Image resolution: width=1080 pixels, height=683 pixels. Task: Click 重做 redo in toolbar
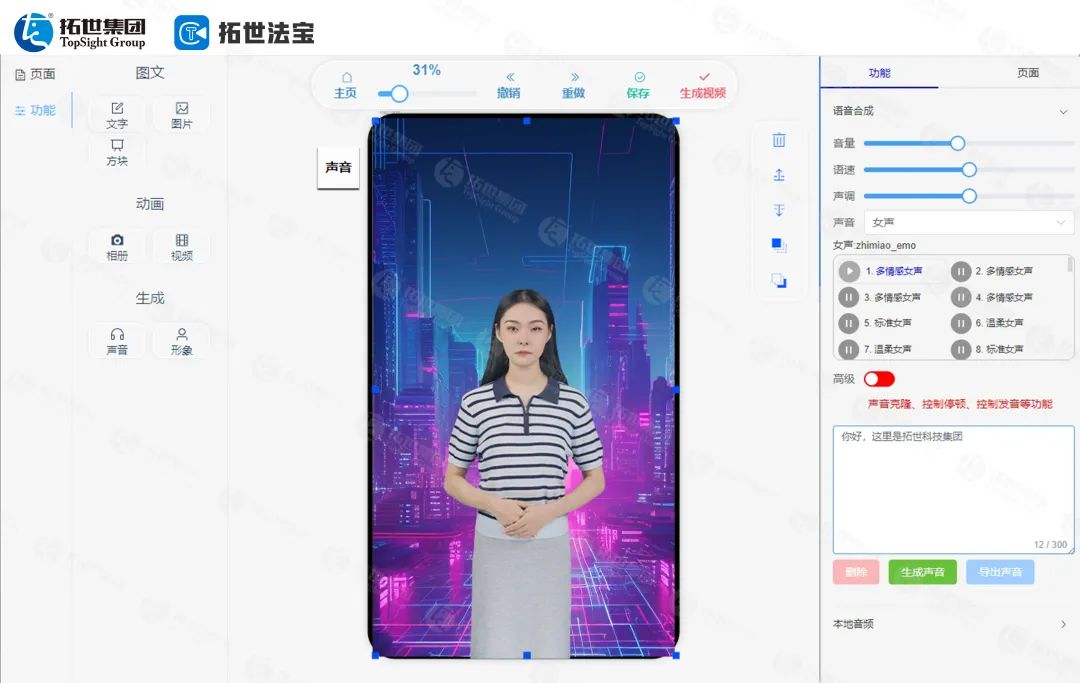(x=574, y=85)
